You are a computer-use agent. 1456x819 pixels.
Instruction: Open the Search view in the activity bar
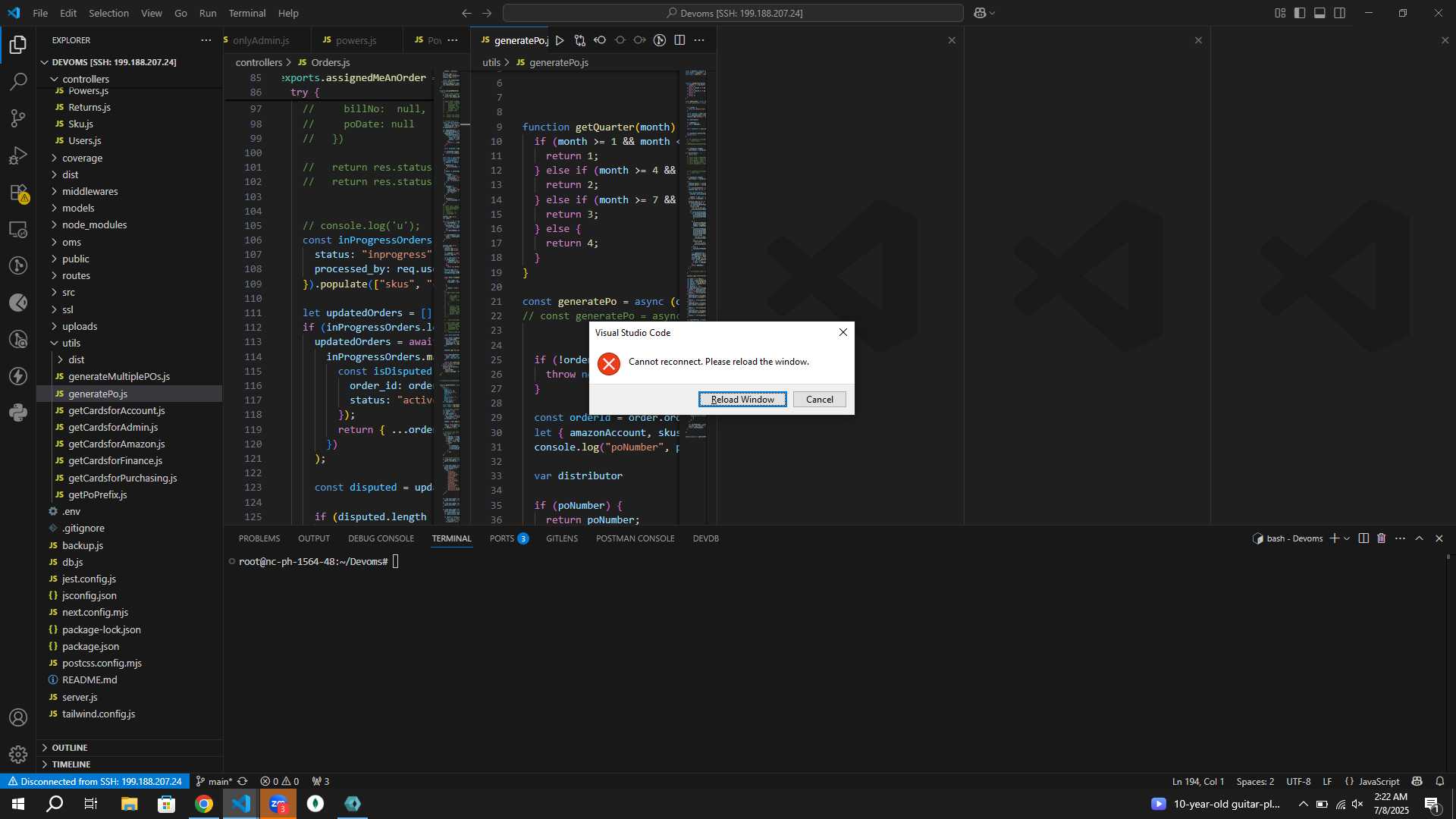18,81
